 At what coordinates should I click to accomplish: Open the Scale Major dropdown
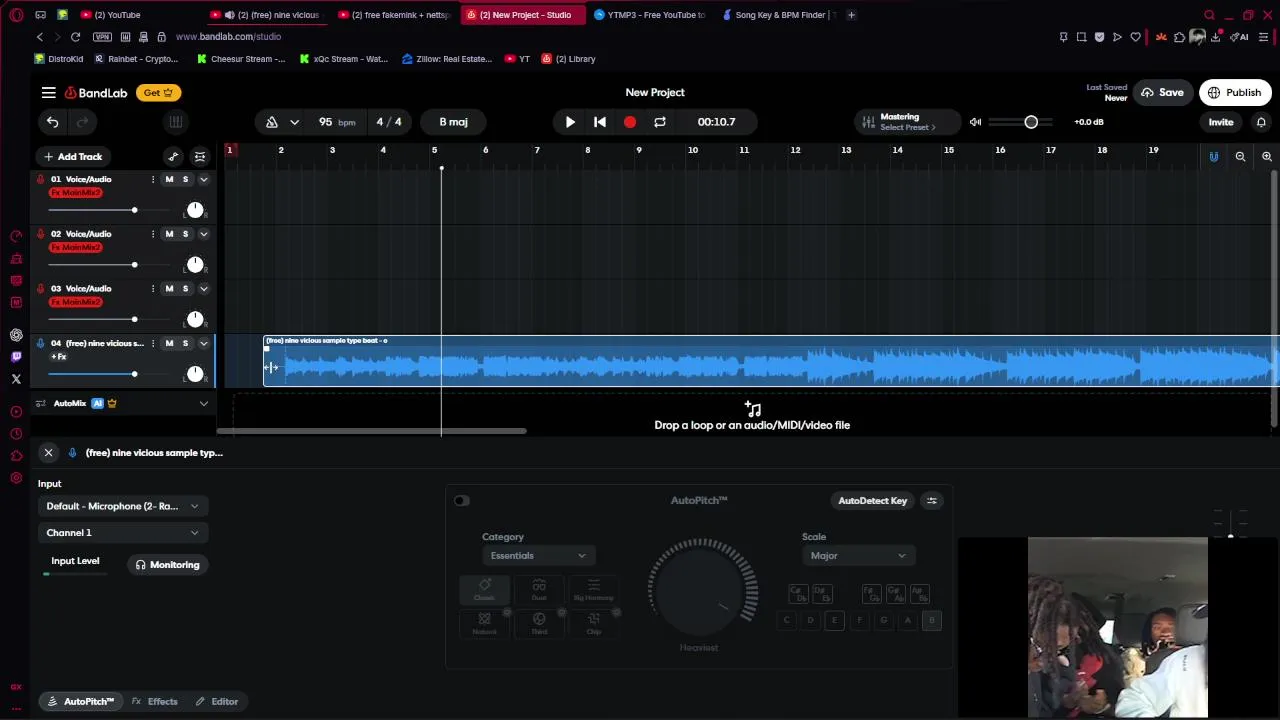coord(859,556)
